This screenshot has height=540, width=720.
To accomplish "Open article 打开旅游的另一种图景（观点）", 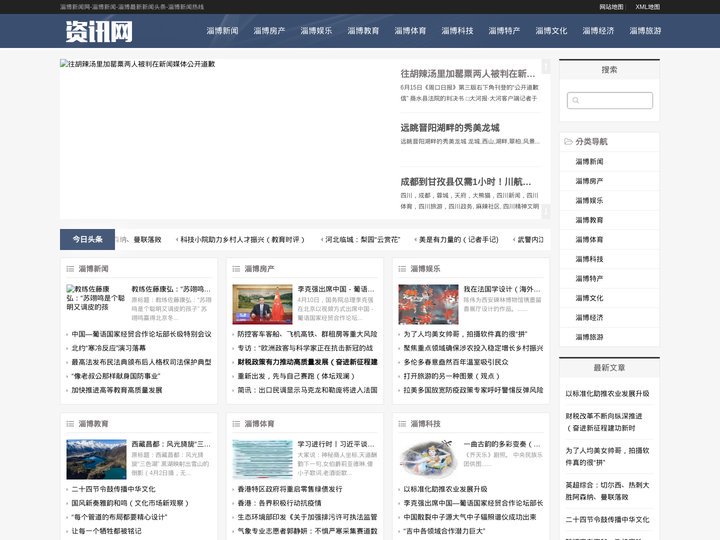I will (x=451, y=376).
